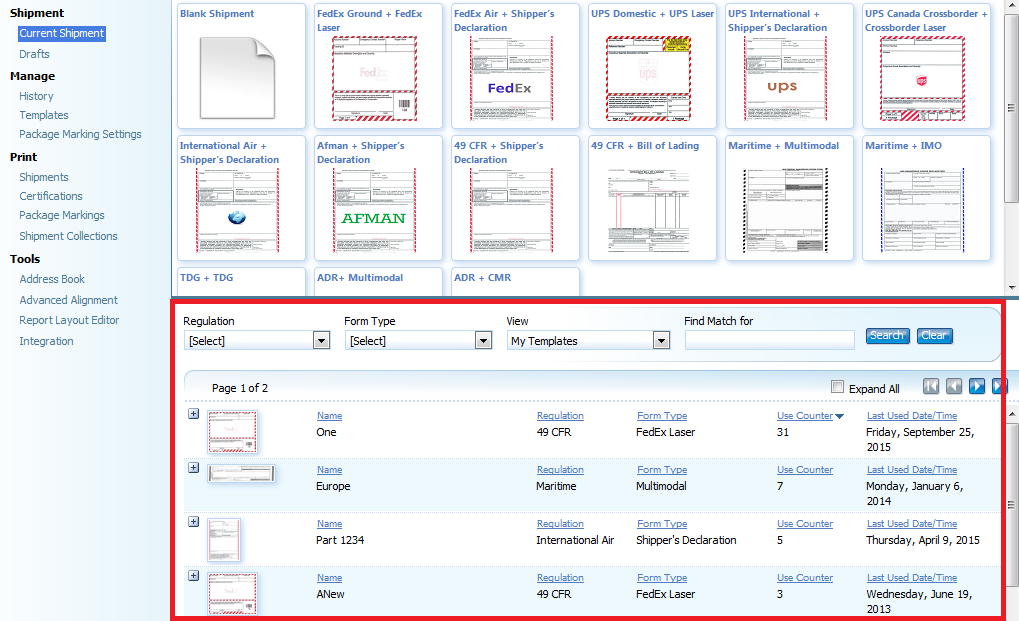The image size is (1019, 621).
Task: Go to the first page arrow icon
Action: [x=931, y=387]
